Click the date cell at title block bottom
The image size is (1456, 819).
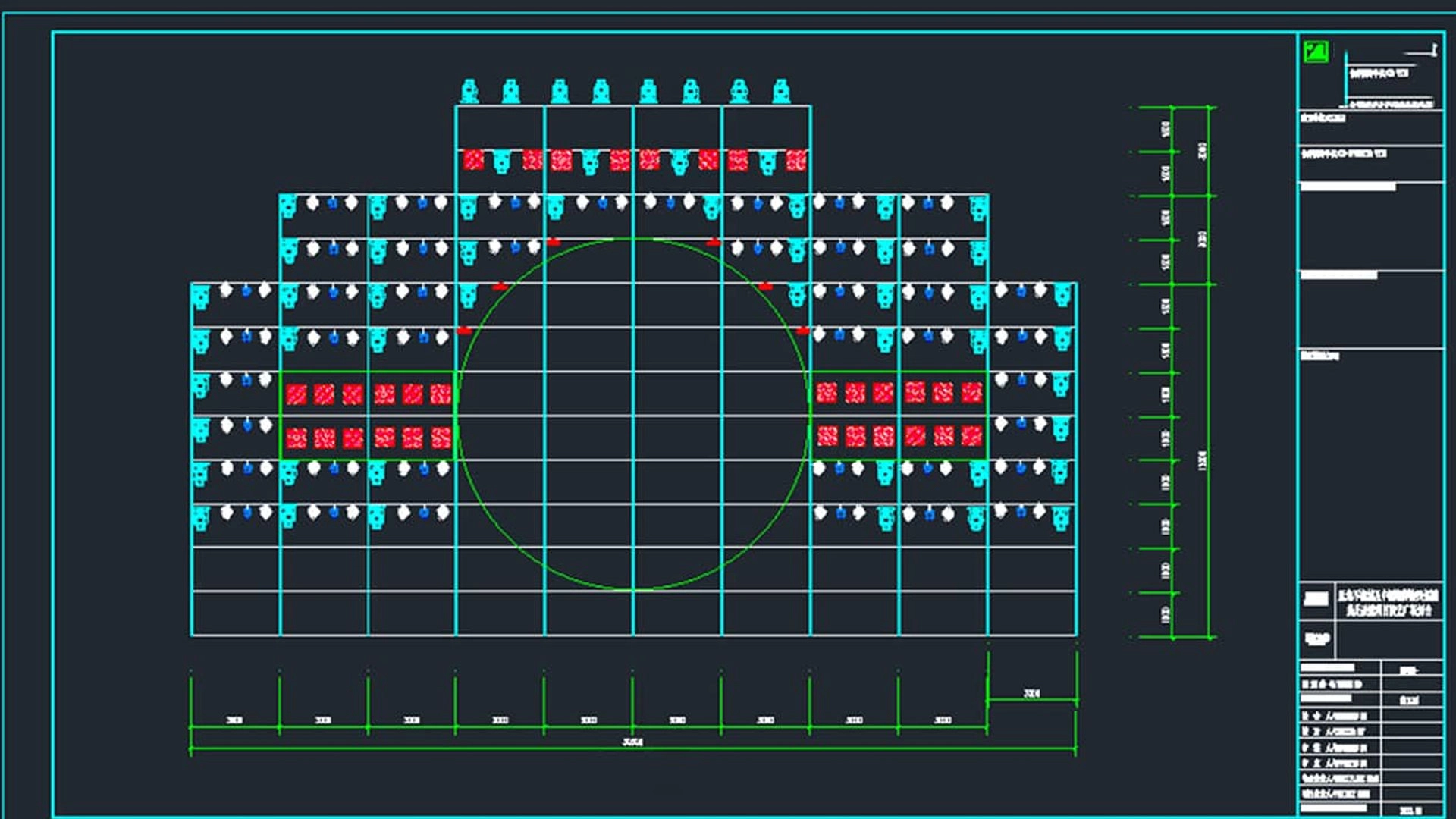pyautogui.click(x=1410, y=810)
